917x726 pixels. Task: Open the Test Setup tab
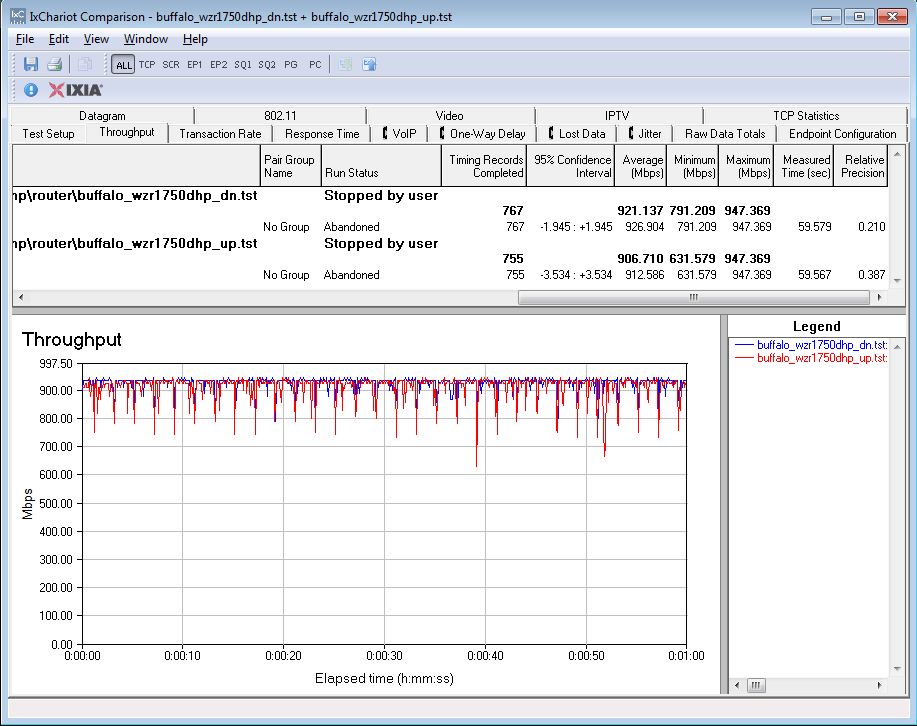pos(49,134)
